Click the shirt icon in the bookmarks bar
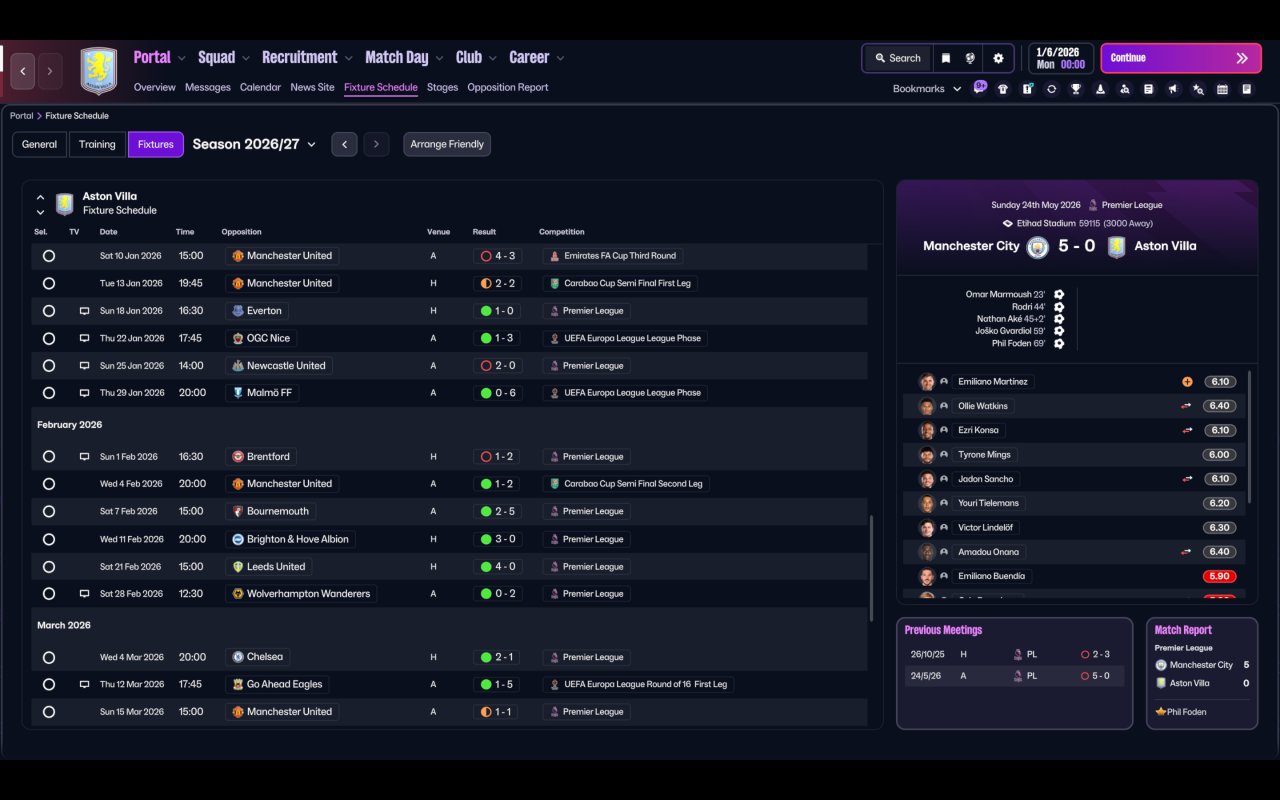Screen dimensions: 1280x800 tap(1003, 89)
